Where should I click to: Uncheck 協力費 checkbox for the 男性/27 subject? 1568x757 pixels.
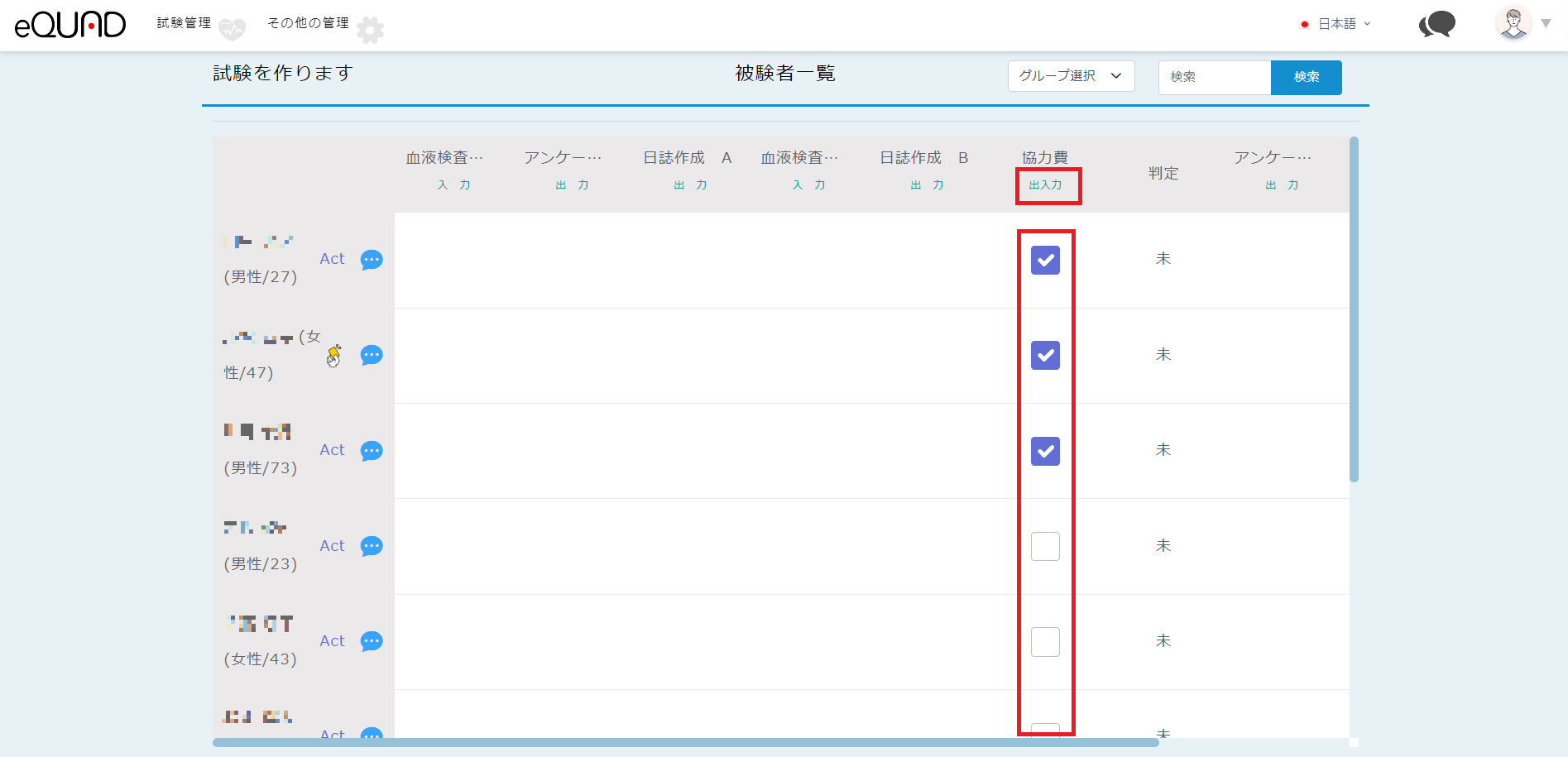1045,260
